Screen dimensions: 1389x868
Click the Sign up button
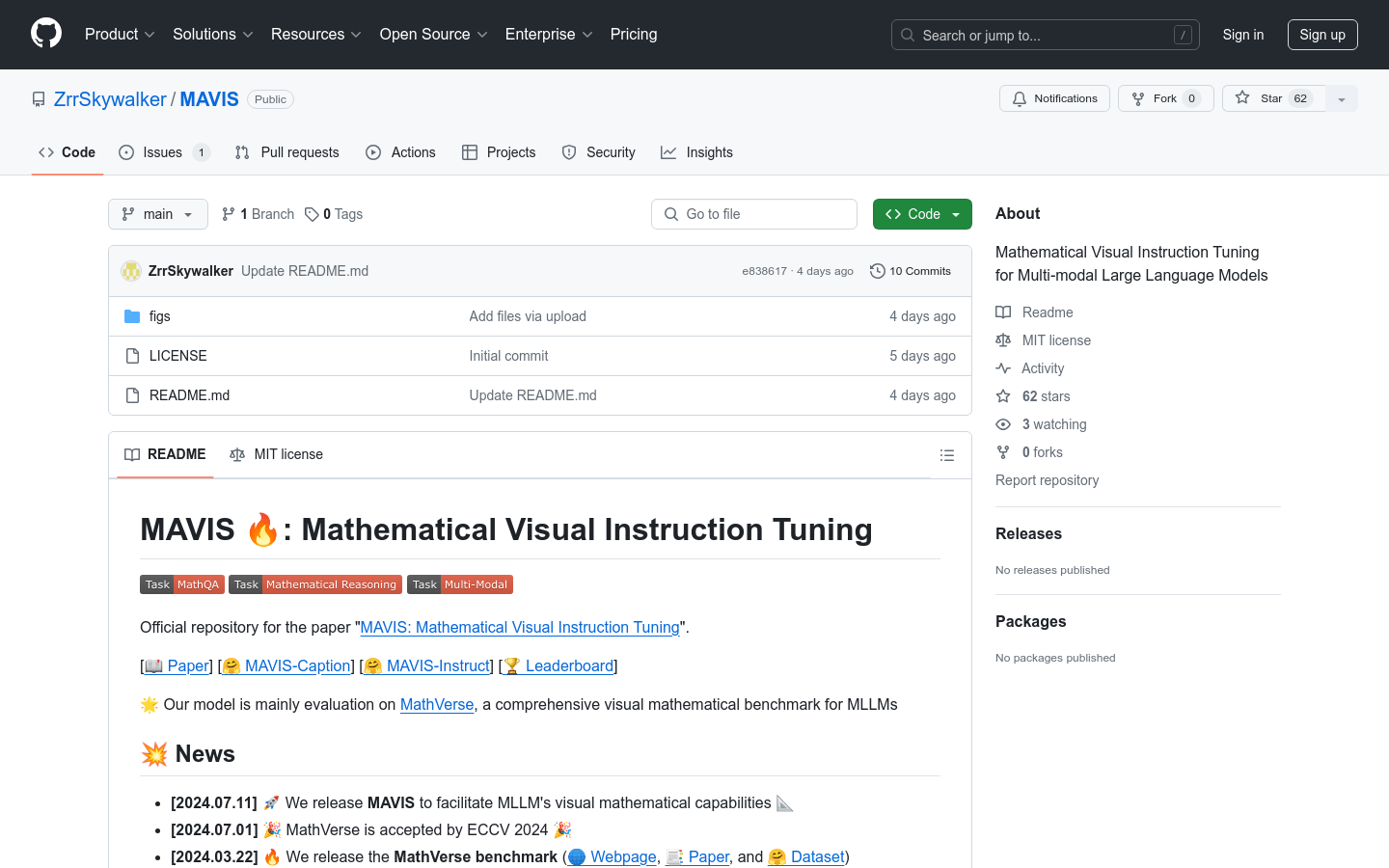[1322, 35]
